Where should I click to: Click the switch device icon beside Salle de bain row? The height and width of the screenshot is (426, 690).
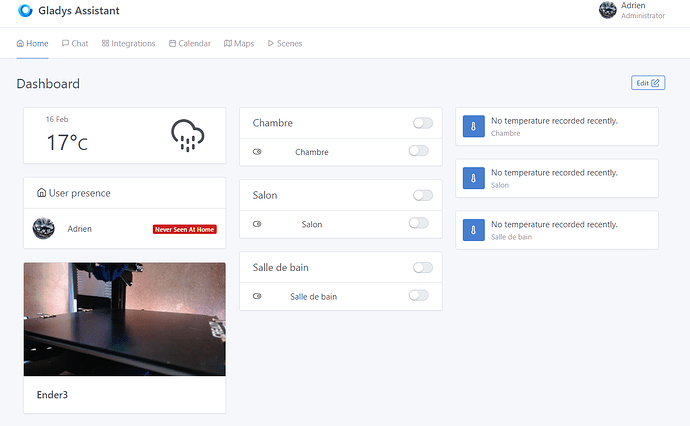point(257,296)
